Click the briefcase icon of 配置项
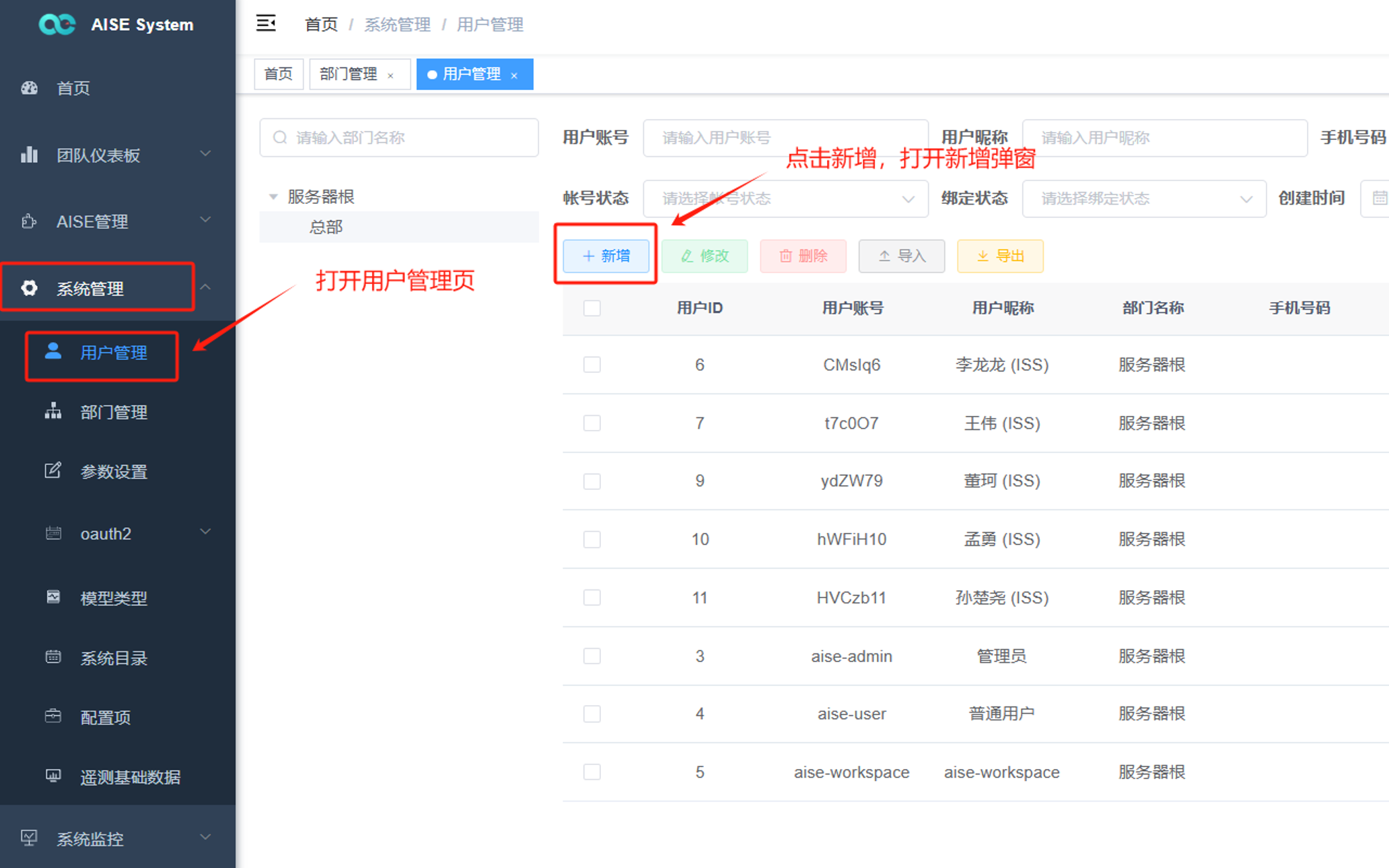Screen dimensions: 1389x868 (53, 716)
